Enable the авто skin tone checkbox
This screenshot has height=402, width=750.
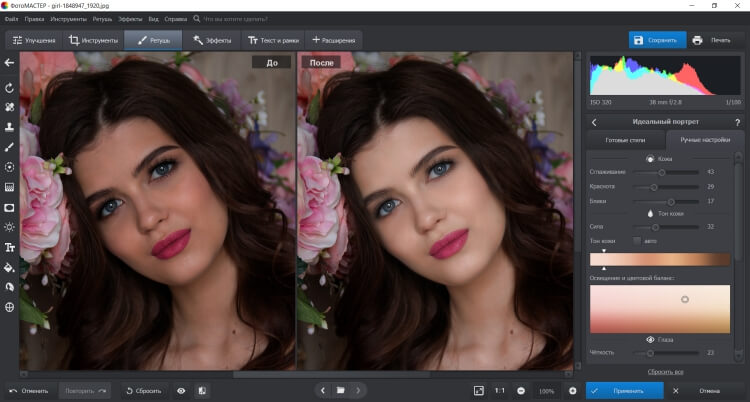pyautogui.click(x=637, y=241)
